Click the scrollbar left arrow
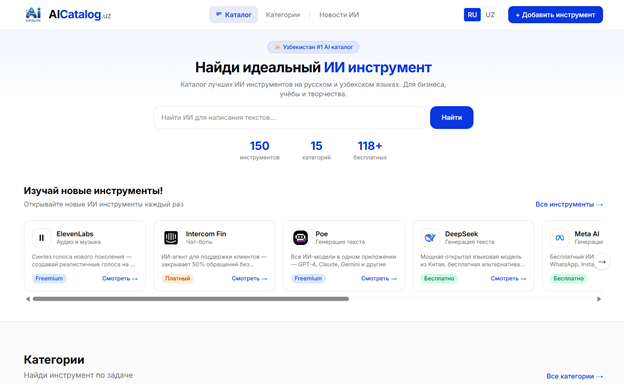 click(x=27, y=299)
